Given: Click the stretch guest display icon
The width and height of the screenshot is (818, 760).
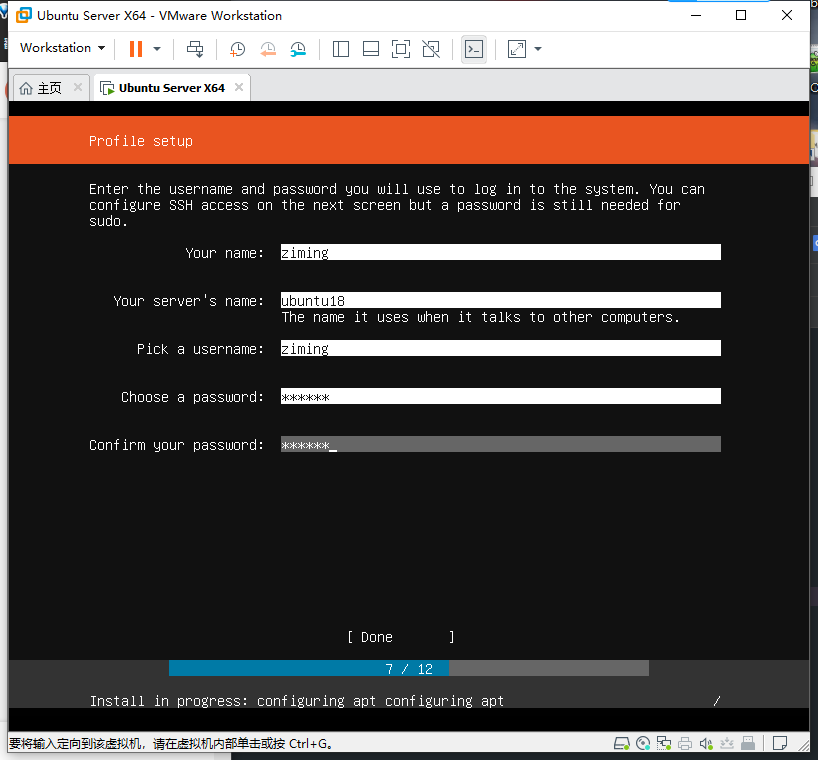Looking at the screenshot, I should pos(516,49).
